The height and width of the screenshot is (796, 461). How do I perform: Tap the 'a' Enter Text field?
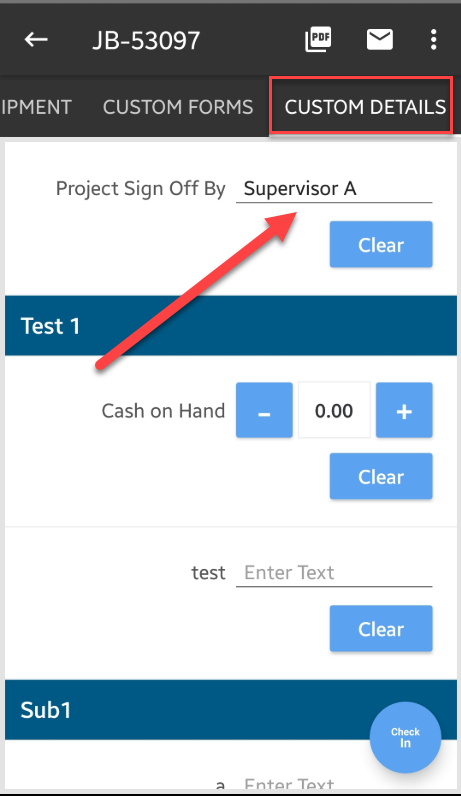click(334, 784)
